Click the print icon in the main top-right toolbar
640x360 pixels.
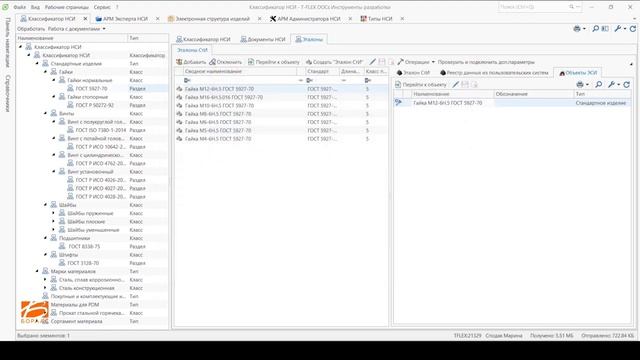pos(577,29)
